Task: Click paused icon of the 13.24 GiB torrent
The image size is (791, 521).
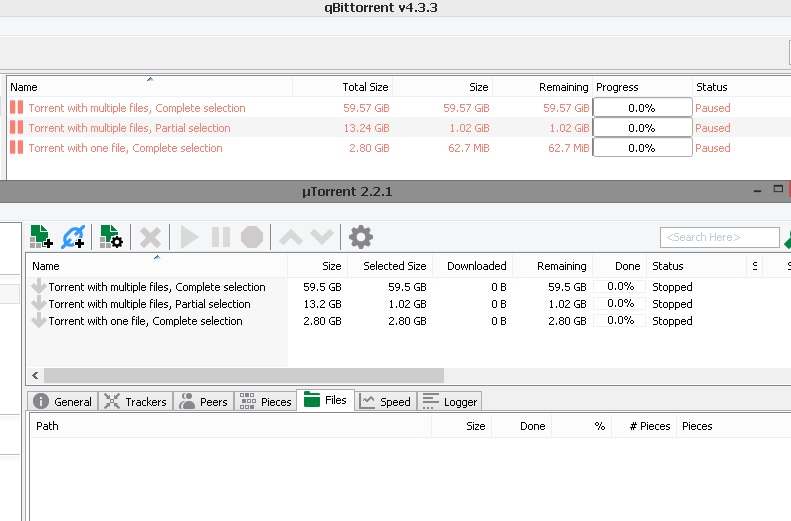Action: click(x=17, y=127)
